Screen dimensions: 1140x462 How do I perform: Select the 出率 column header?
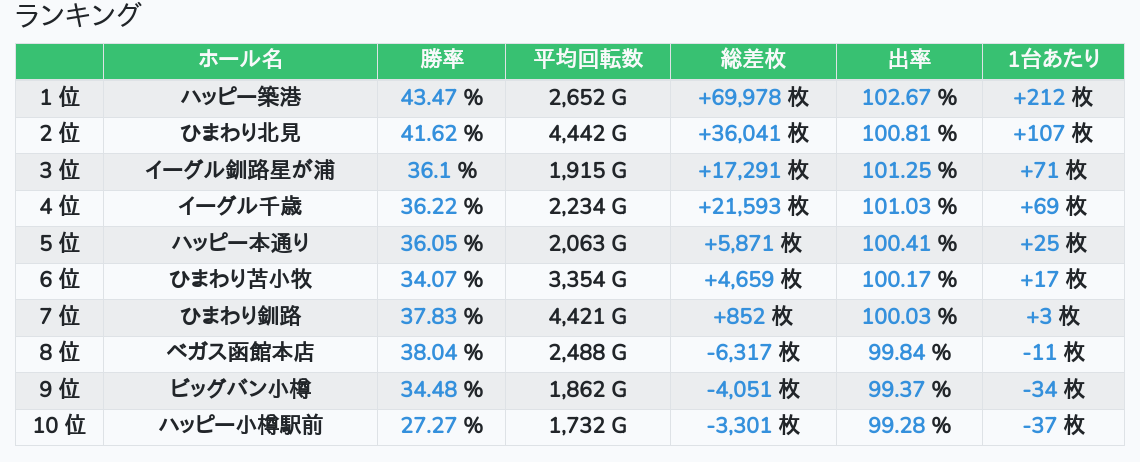(909, 60)
